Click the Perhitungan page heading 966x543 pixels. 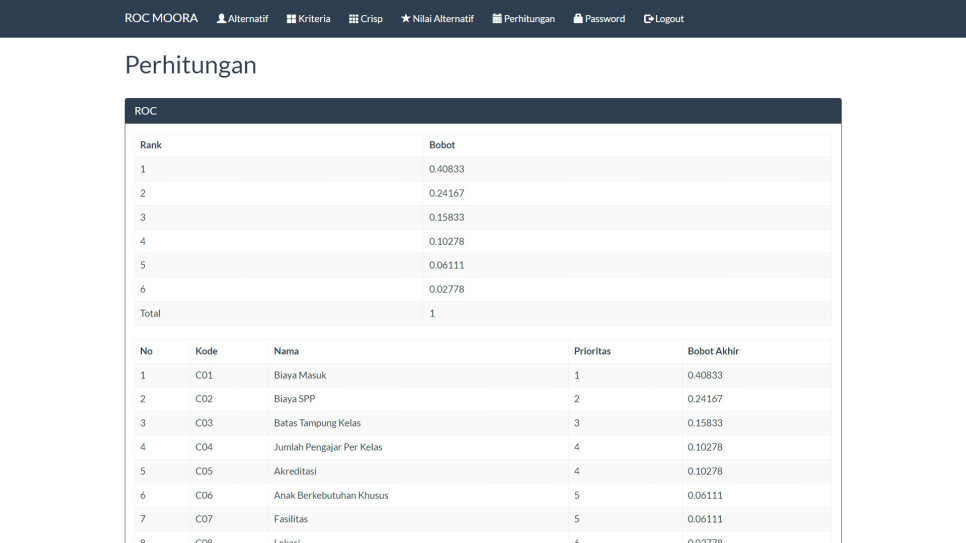click(x=190, y=65)
